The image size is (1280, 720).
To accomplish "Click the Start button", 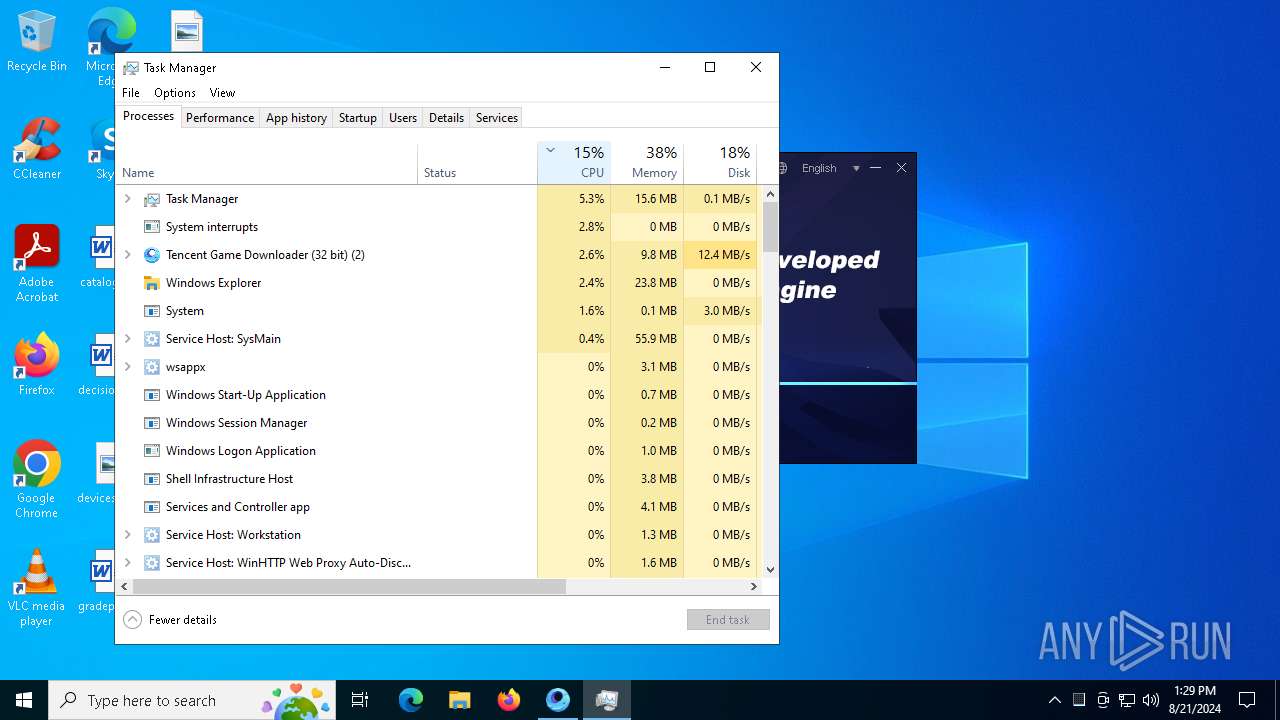I will [24, 700].
